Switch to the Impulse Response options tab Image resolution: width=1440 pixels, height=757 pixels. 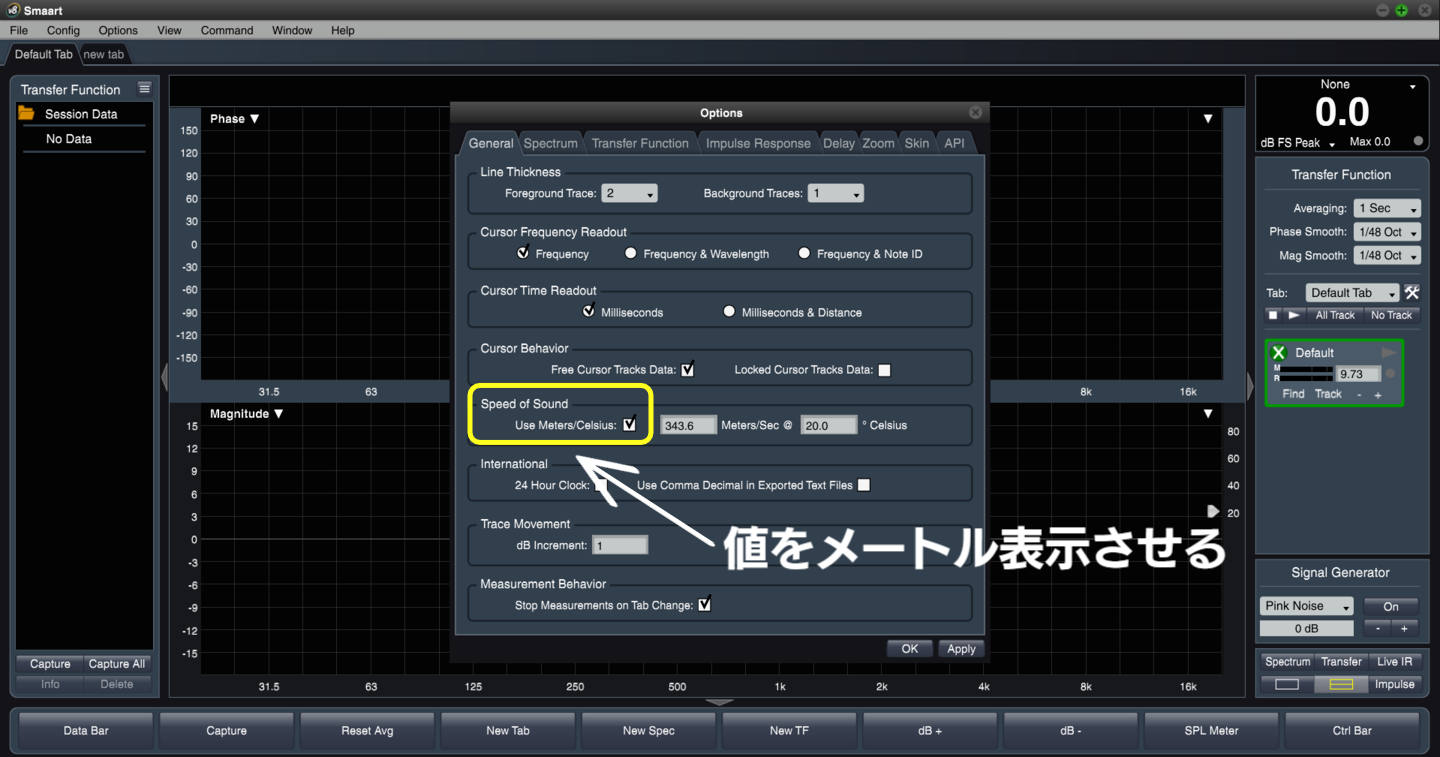point(757,143)
